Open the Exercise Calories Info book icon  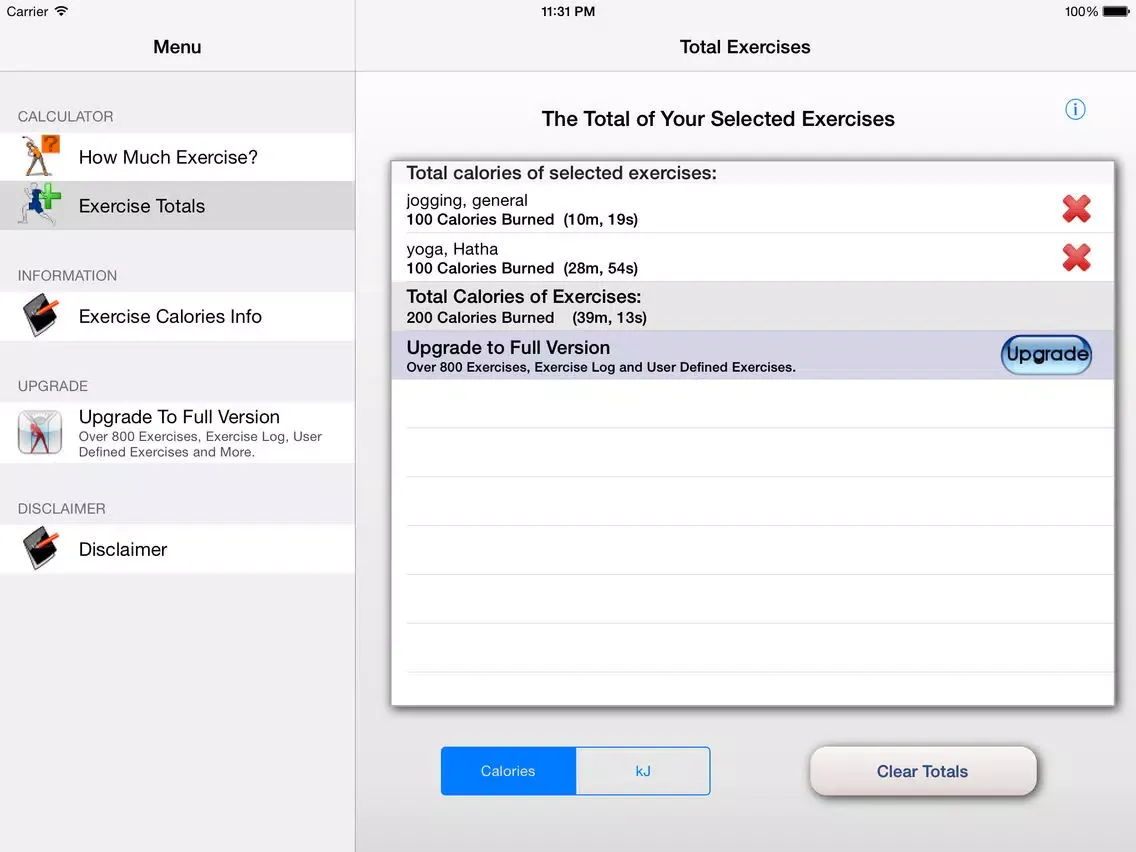point(40,316)
